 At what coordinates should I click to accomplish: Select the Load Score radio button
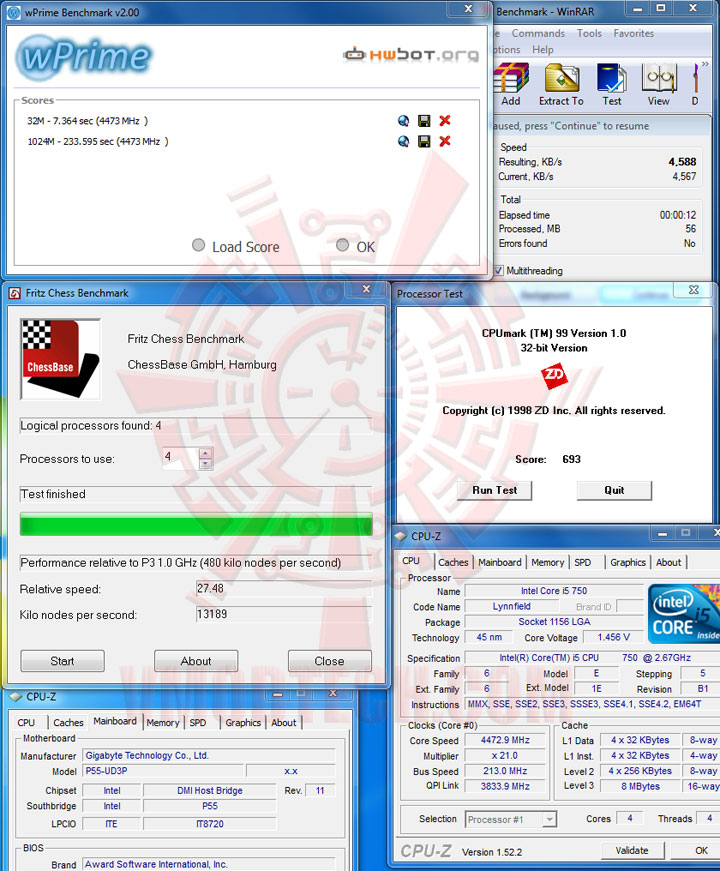click(x=198, y=244)
